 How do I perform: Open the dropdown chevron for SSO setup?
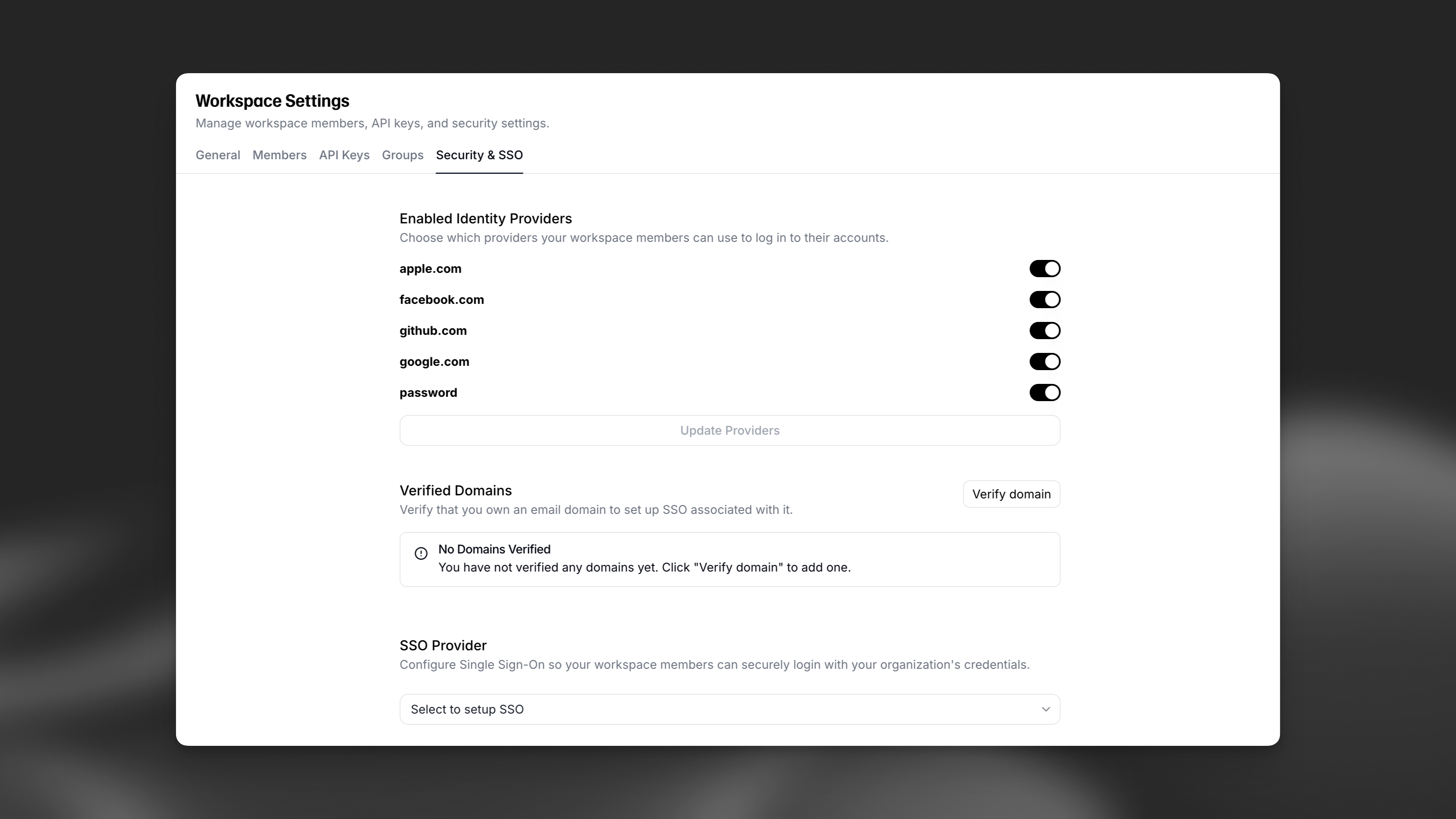(x=1046, y=709)
